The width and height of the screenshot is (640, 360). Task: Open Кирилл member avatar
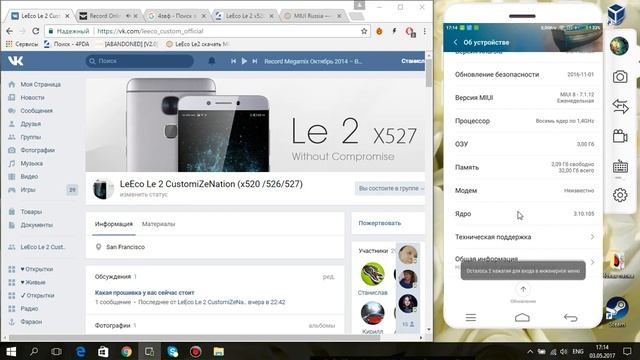pyautogui.click(x=372, y=313)
